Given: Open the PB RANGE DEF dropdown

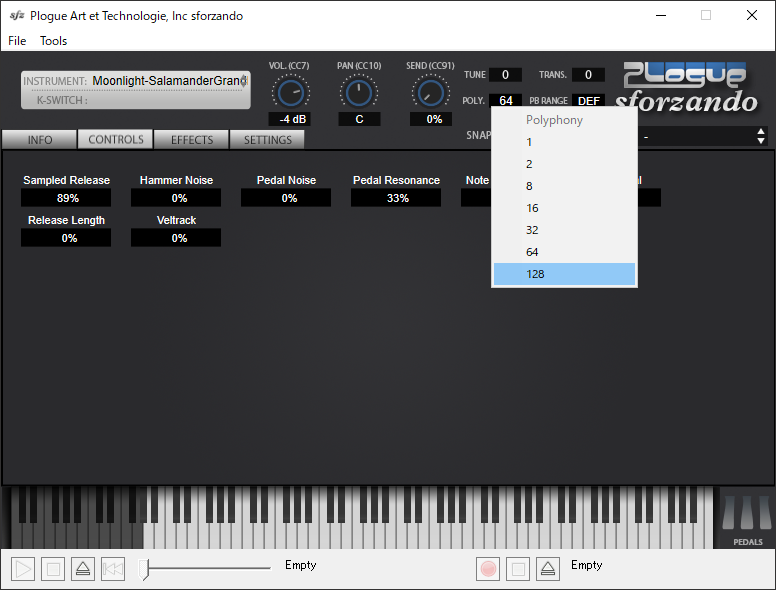Looking at the screenshot, I should [x=588, y=100].
